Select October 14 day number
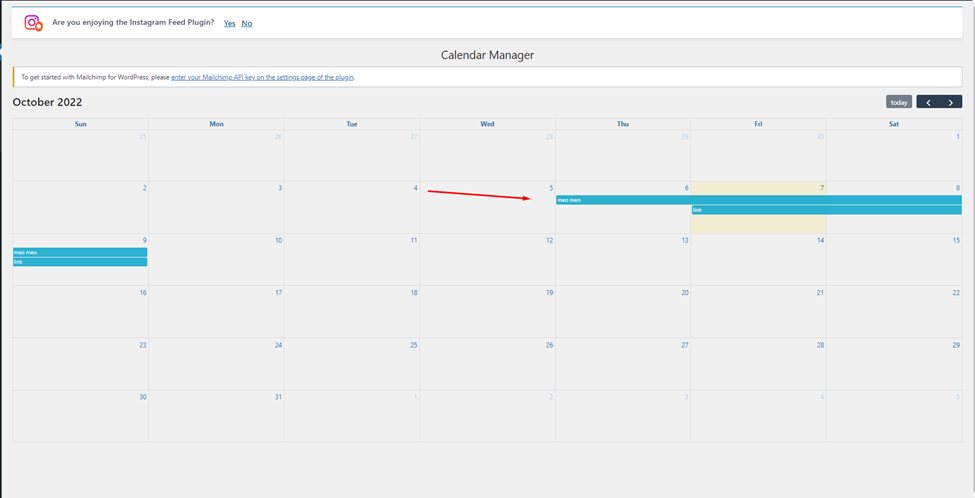 point(821,240)
